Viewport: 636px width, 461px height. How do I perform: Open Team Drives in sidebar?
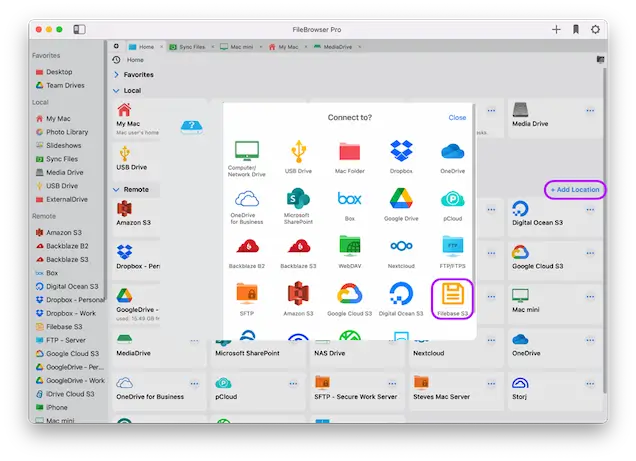[x=65, y=85]
